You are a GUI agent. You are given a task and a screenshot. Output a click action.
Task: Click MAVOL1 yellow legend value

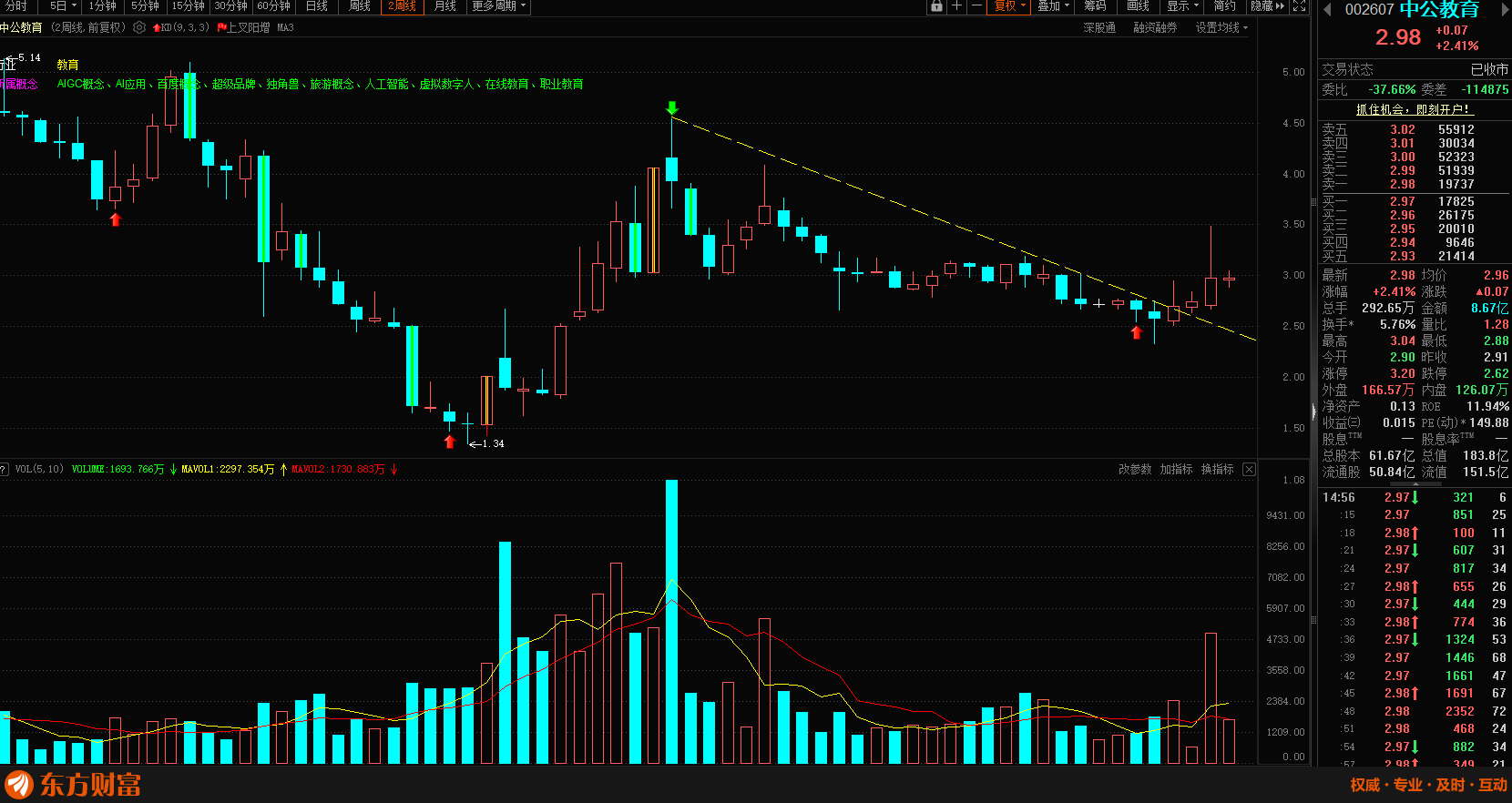click(x=228, y=470)
